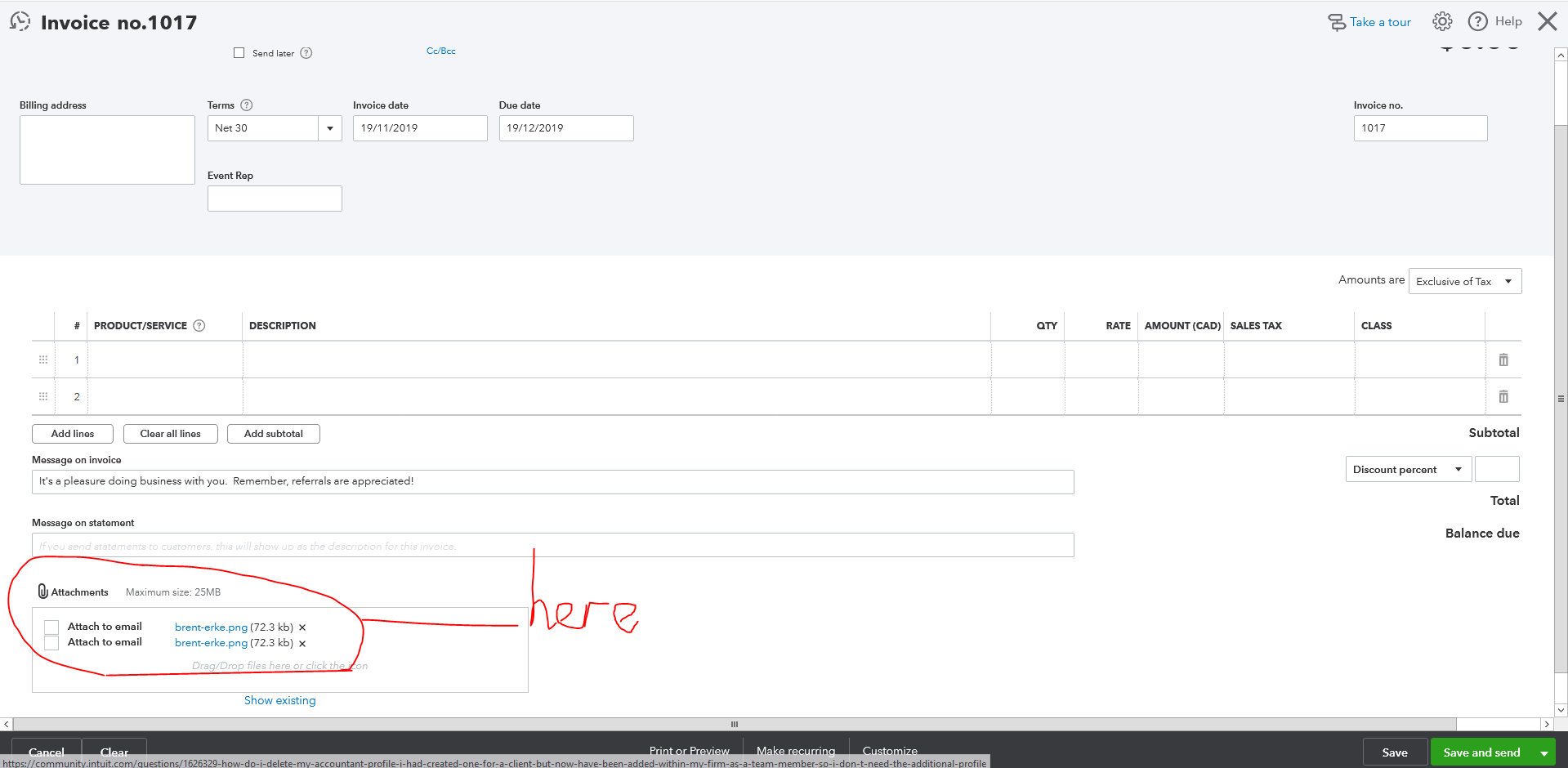Click the Take a tour icon
The image size is (1568, 768).
pyautogui.click(x=1337, y=22)
